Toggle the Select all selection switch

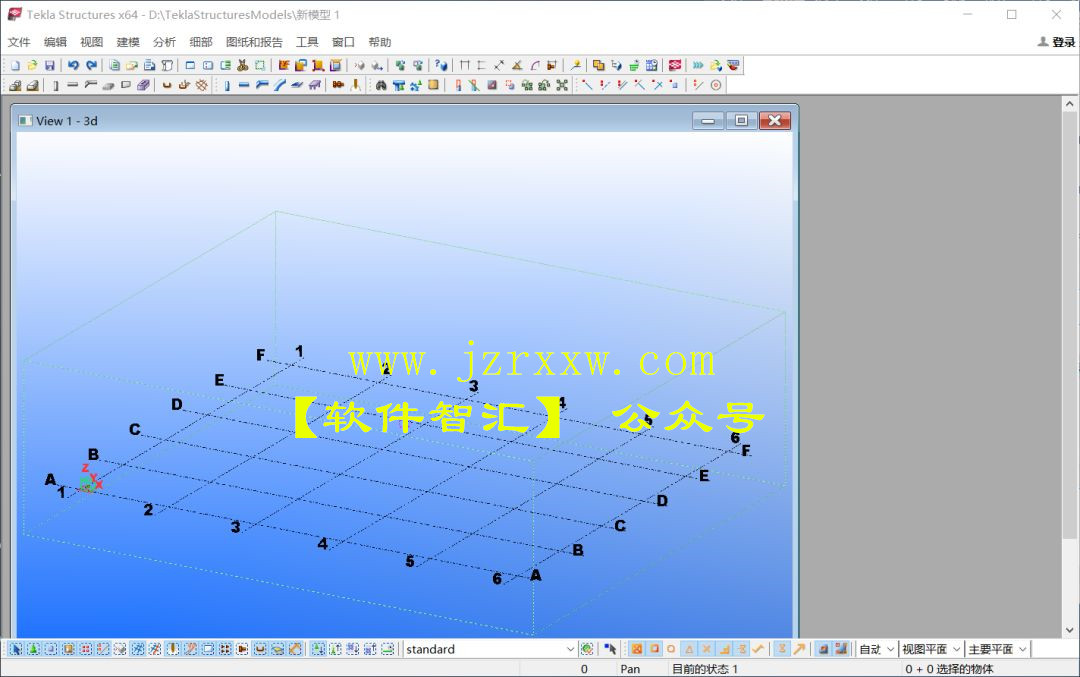click(x=16, y=649)
